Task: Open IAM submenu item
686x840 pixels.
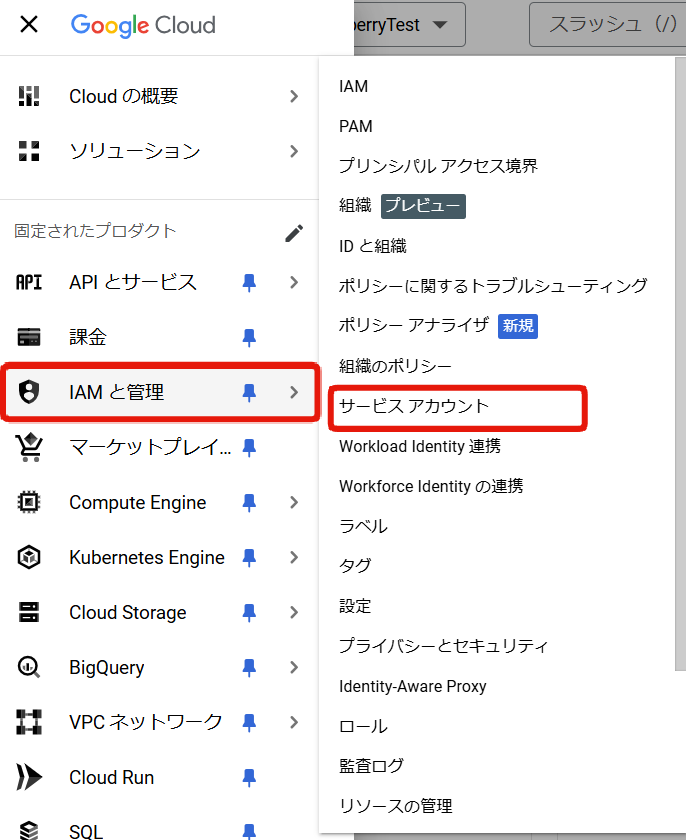Action: pyautogui.click(x=353, y=86)
